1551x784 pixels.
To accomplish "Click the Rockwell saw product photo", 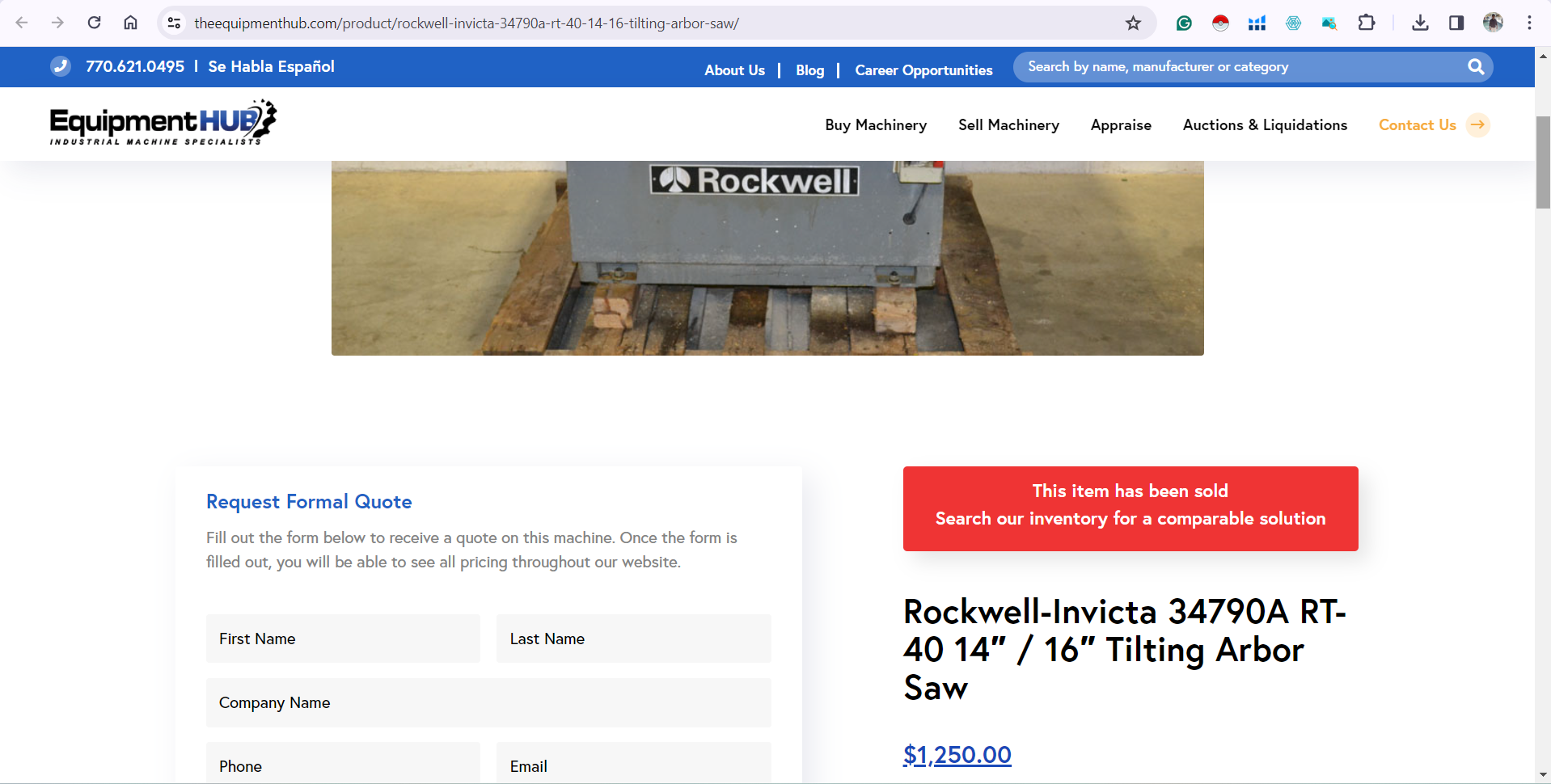I will [767, 258].
